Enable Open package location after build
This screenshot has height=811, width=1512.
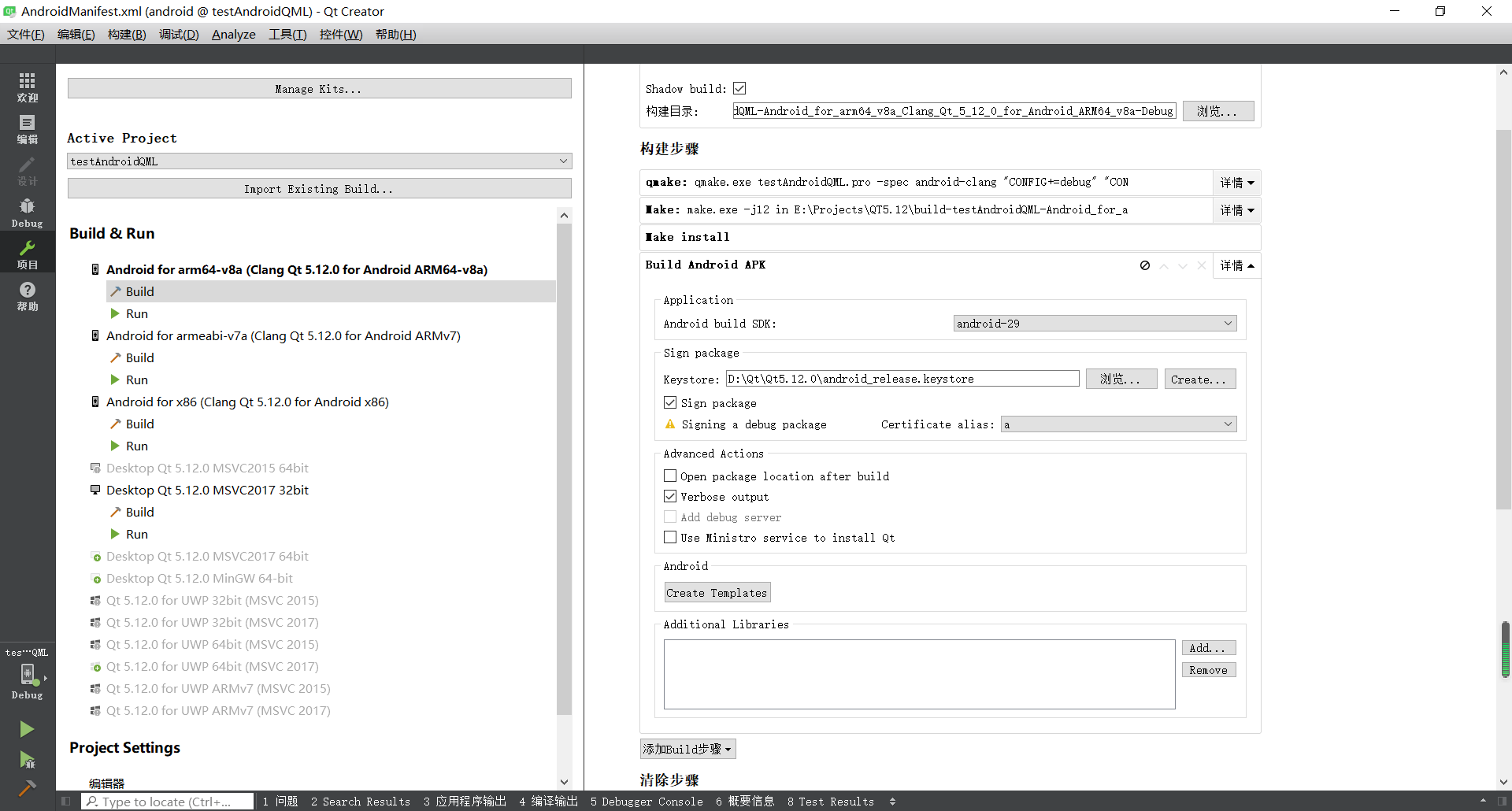pos(670,476)
